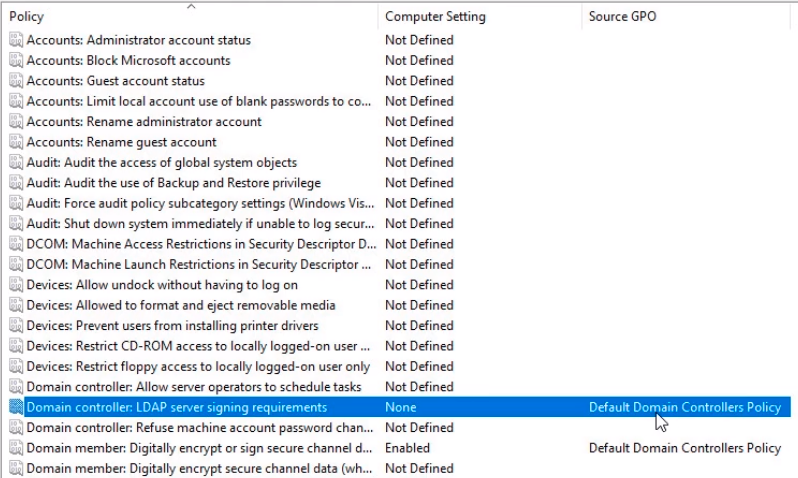The height and width of the screenshot is (478, 798).
Task: Select the icon for Accounts: Rename administrator account
Action: 16,122
